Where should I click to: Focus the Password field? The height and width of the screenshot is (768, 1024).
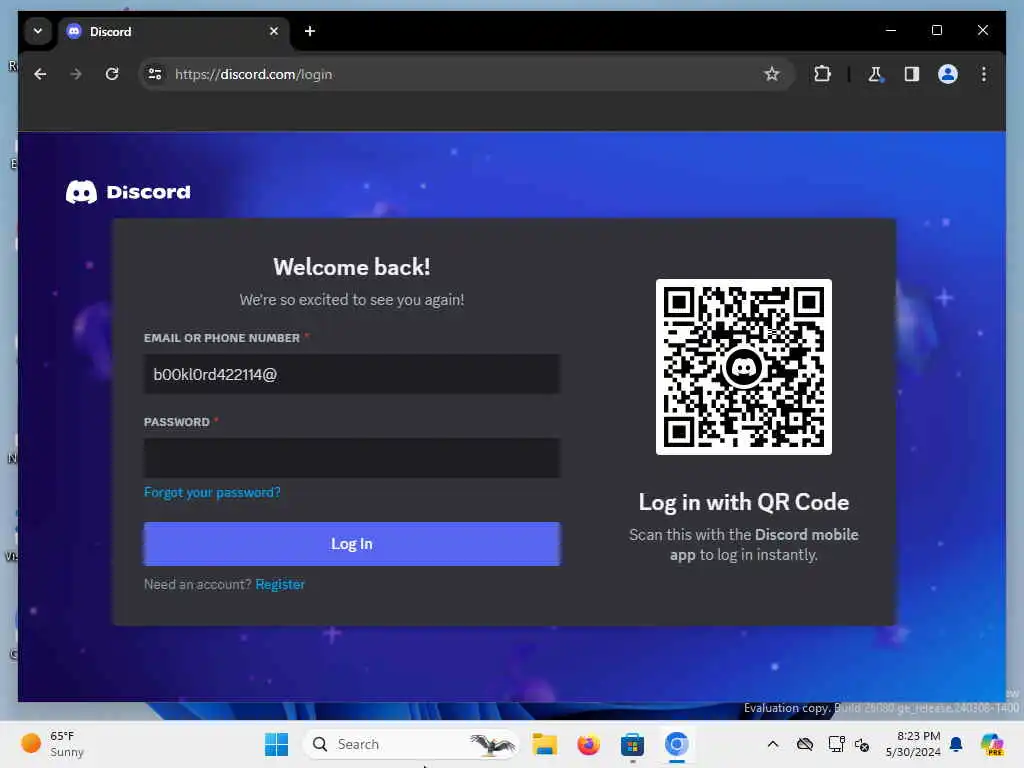pyautogui.click(x=351, y=458)
